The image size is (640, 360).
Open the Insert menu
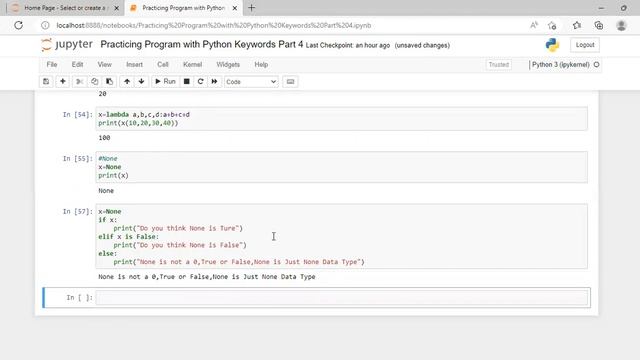click(x=134, y=64)
